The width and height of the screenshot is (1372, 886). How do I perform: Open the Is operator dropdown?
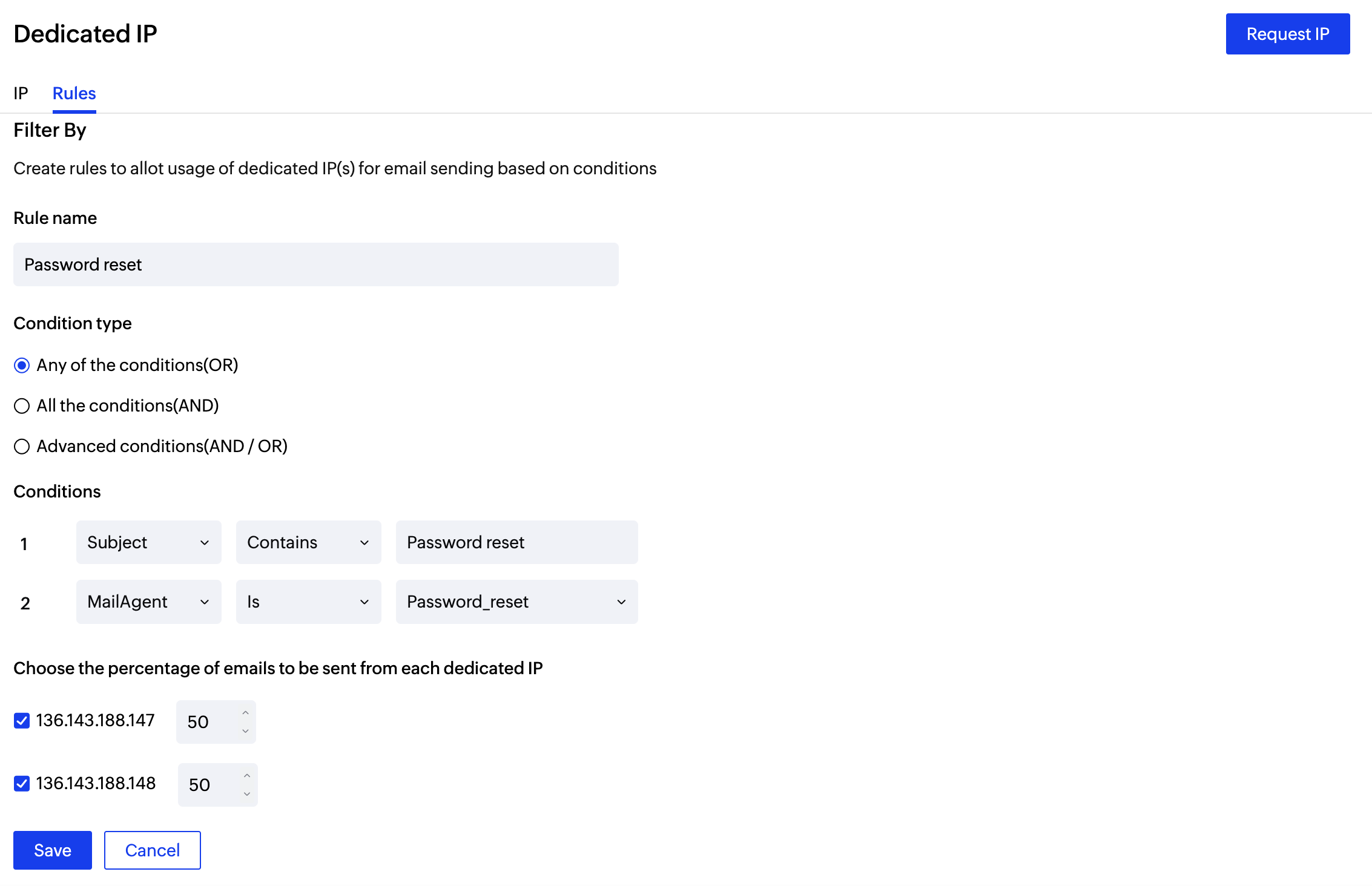(x=309, y=602)
